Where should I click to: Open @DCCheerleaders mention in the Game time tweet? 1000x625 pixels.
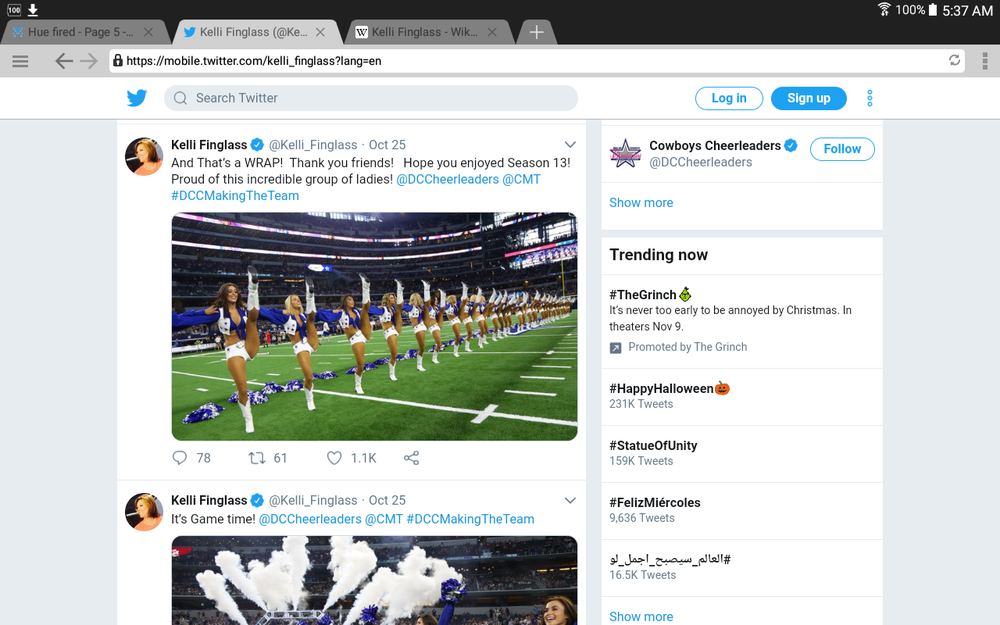point(310,519)
